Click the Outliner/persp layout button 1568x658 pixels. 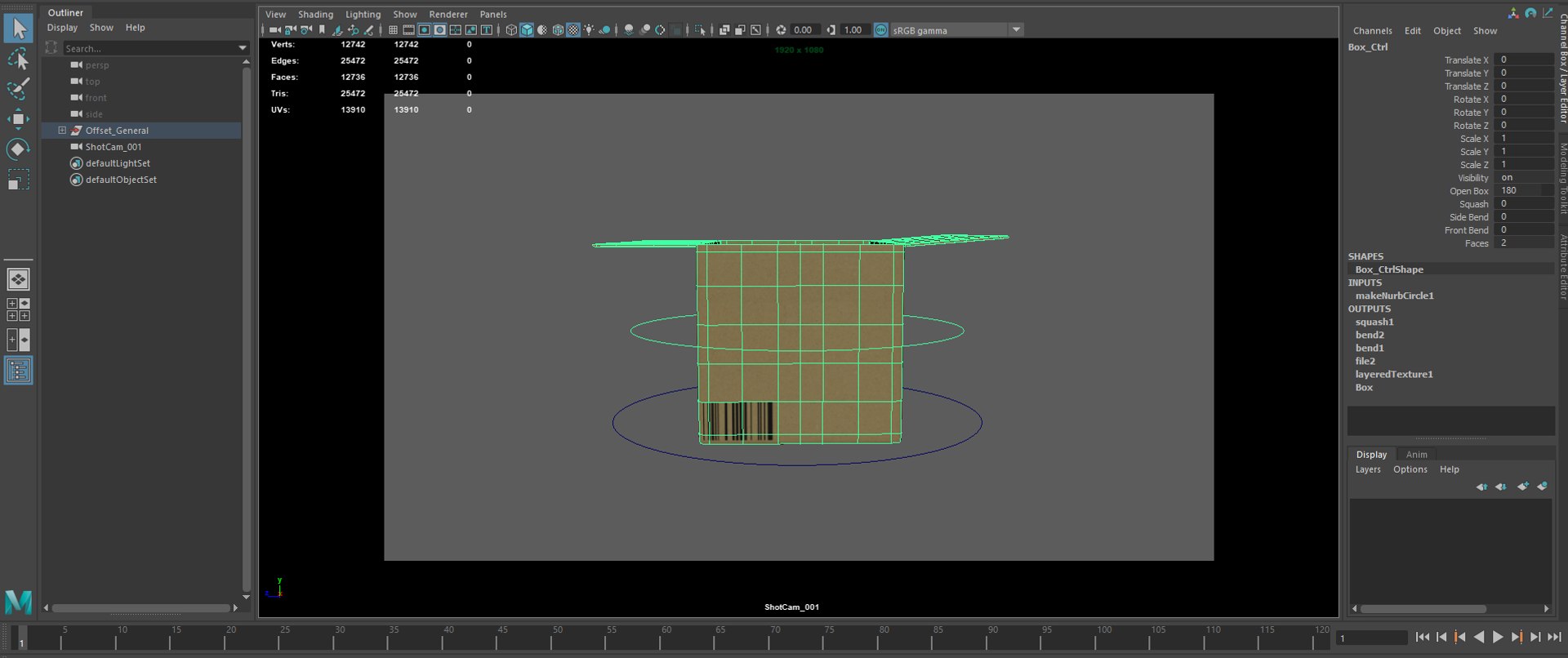[x=18, y=371]
